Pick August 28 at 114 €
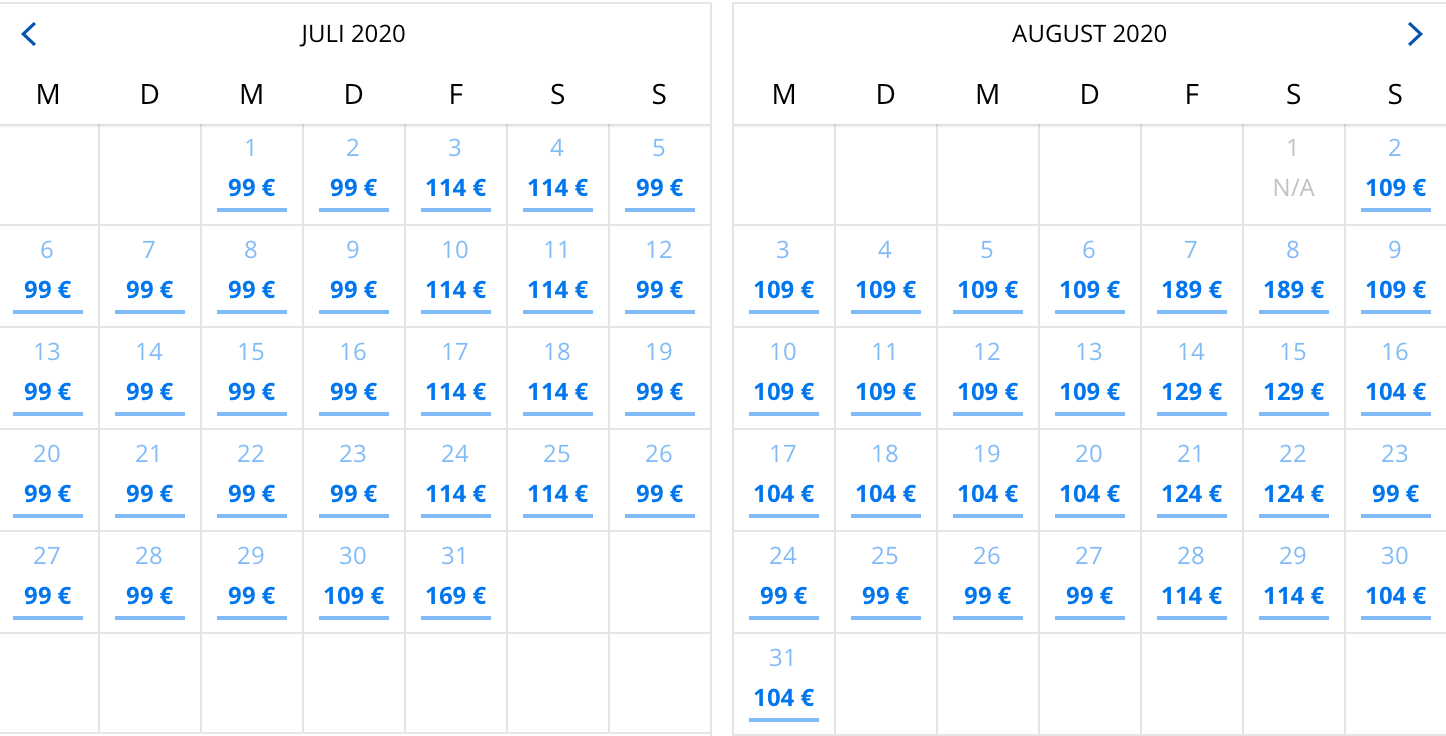Screen dimensions: 1446x736 coord(1191,583)
